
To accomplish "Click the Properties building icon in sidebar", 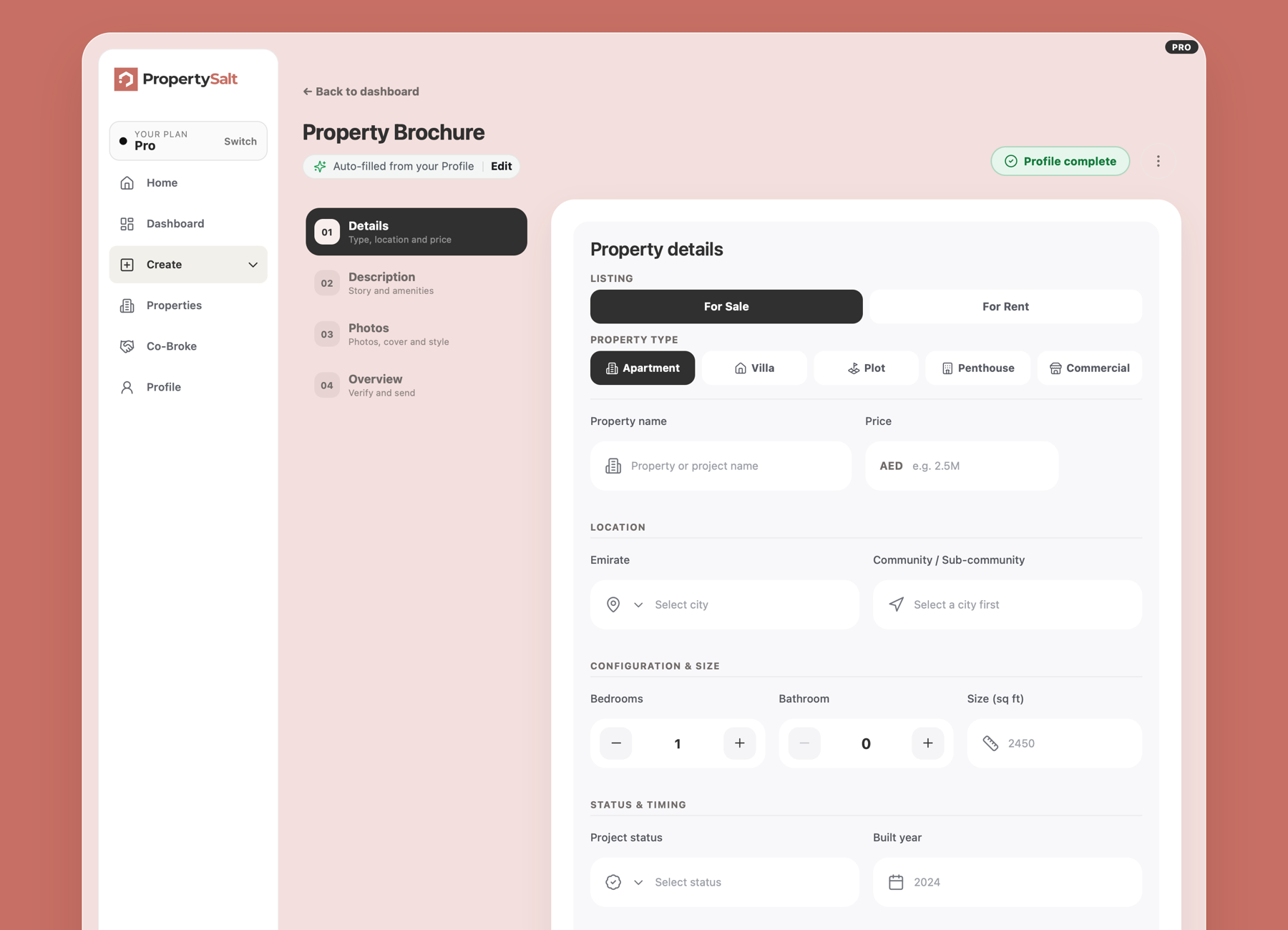I will tap(127, 305).
